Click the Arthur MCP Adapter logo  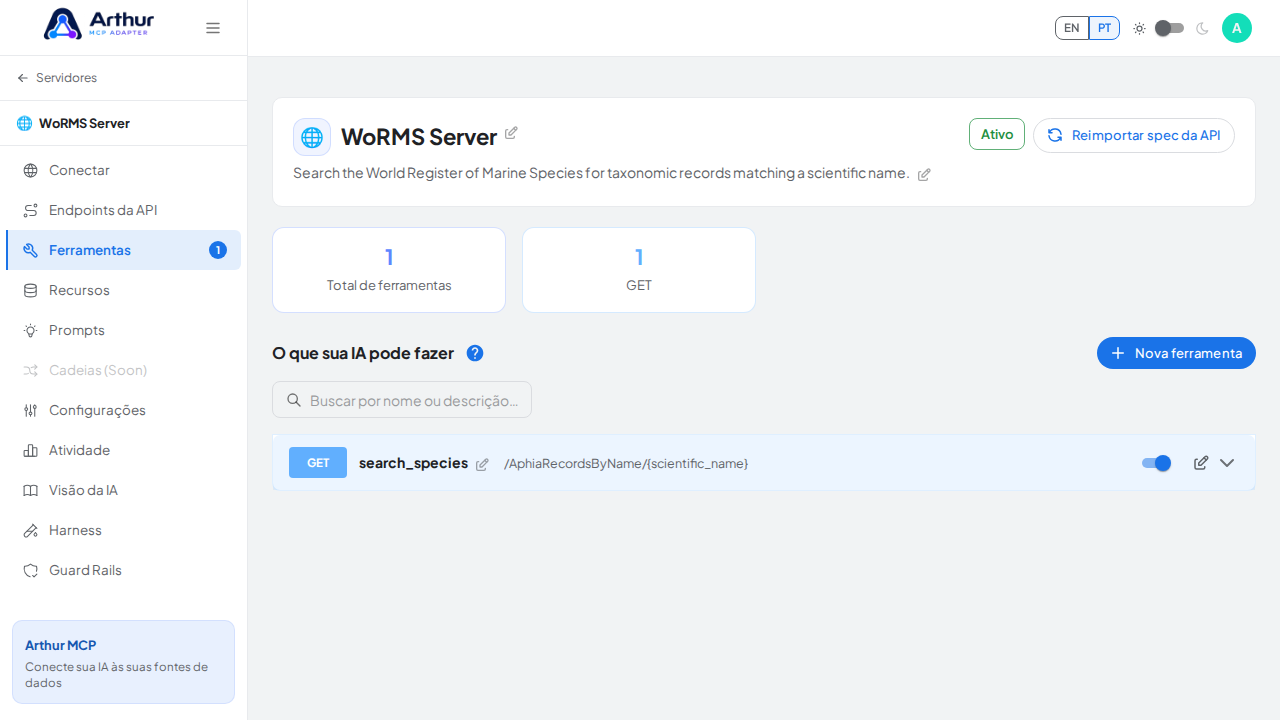click(x=99, y=24)
